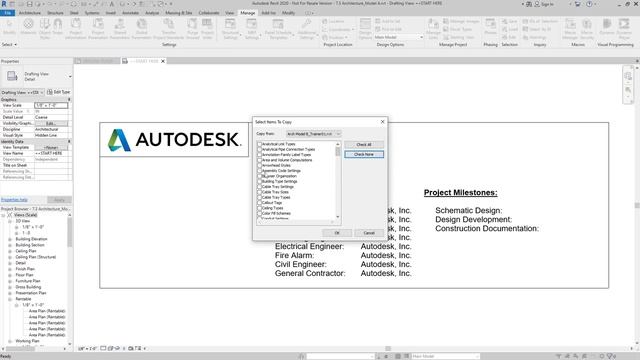The width and height of the screenshot is (640, 360).
Task: Click the Edit Type button
Action: coord(59,92)
